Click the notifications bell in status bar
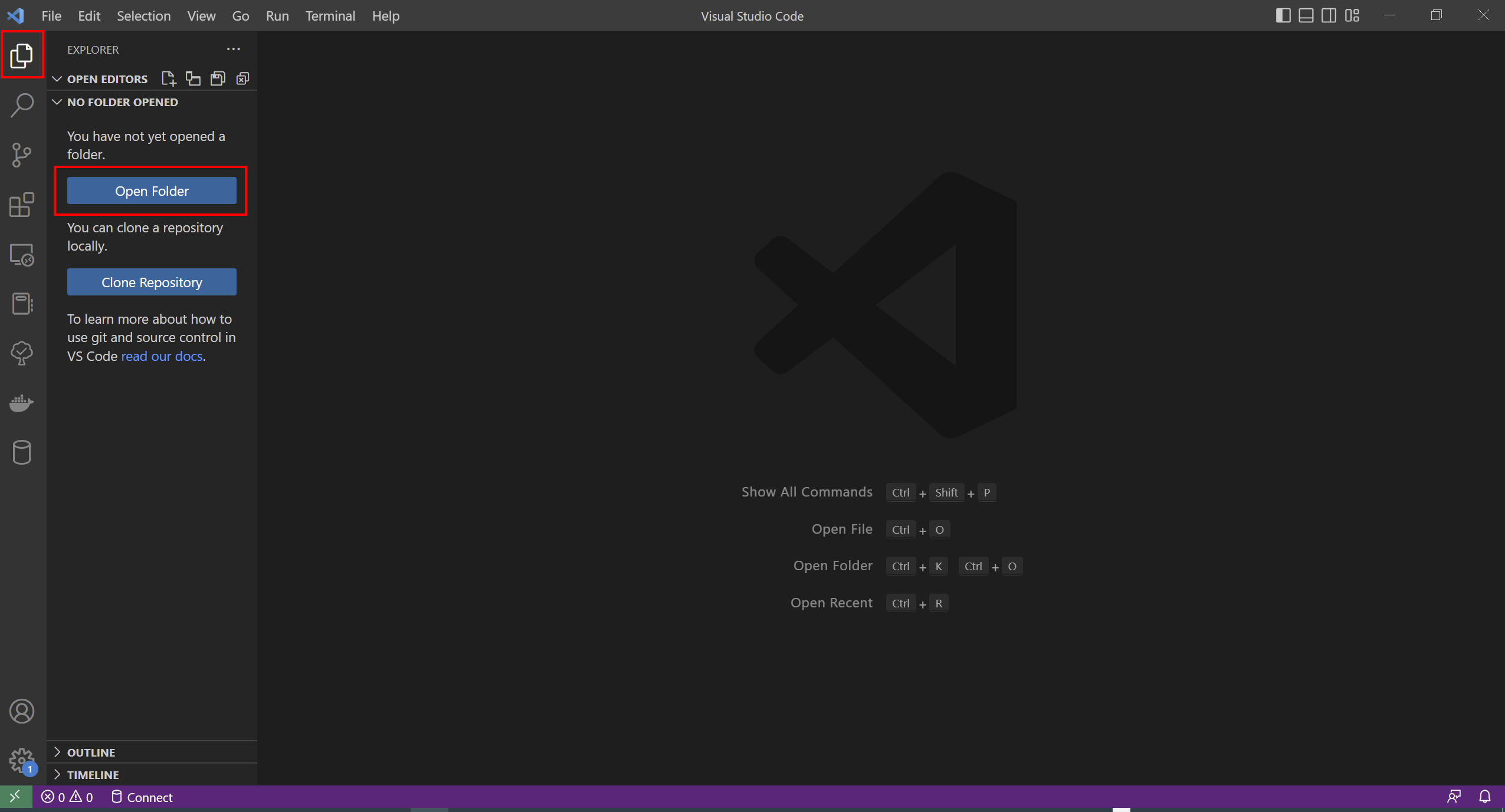 1484,797
